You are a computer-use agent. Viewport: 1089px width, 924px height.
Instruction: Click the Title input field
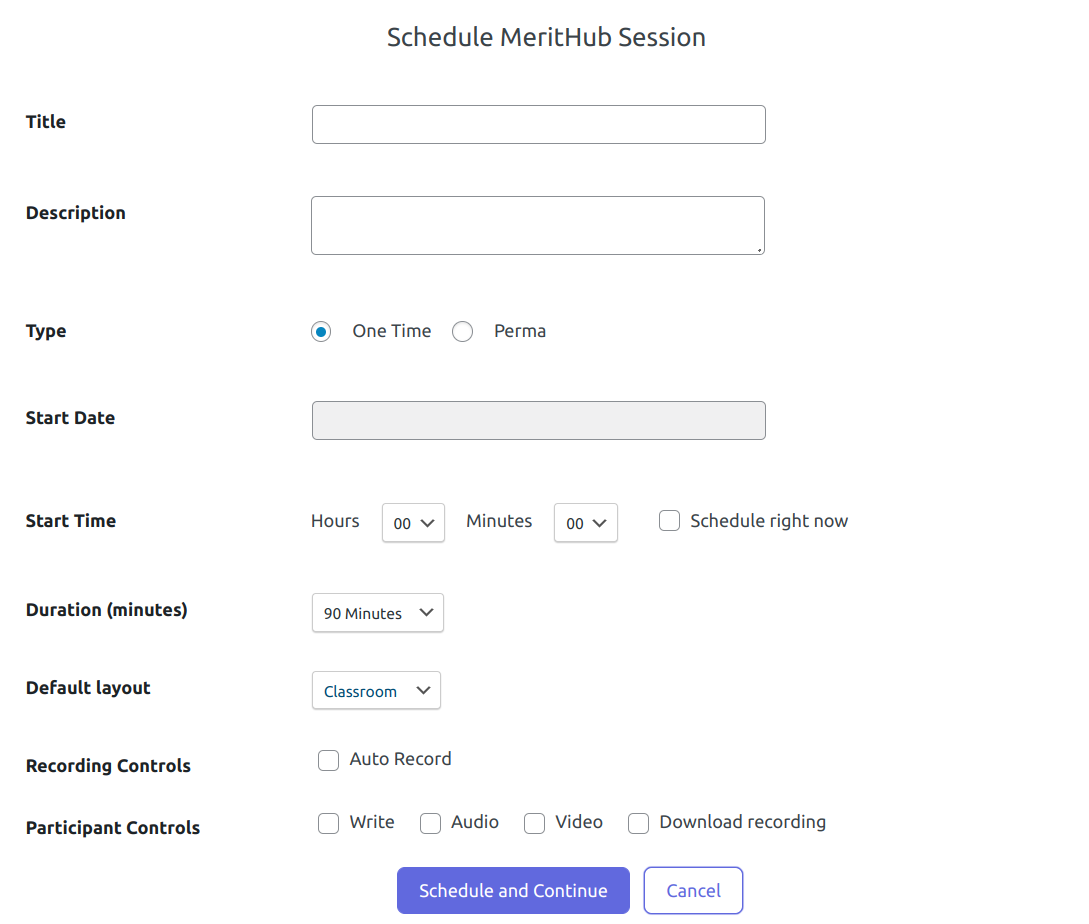click(538, 125)
